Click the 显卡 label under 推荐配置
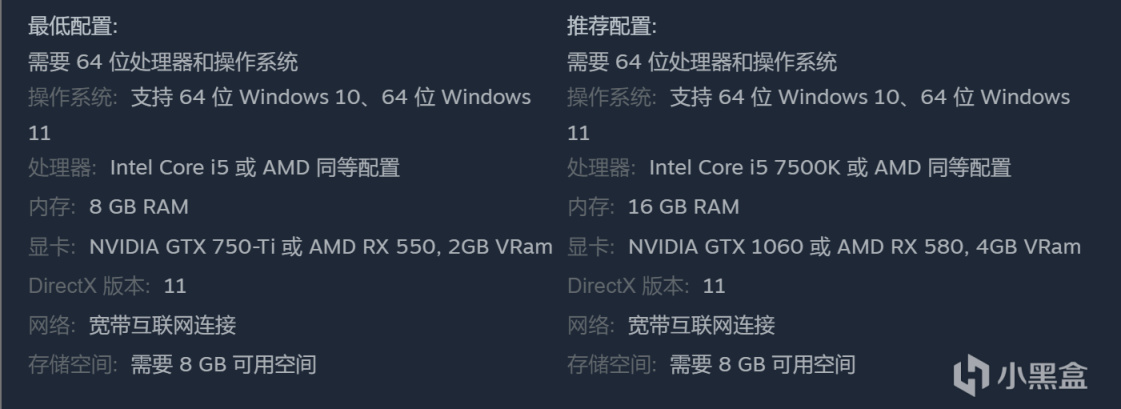This screenshot has width=1121, height=409. (x=589, y=247)
